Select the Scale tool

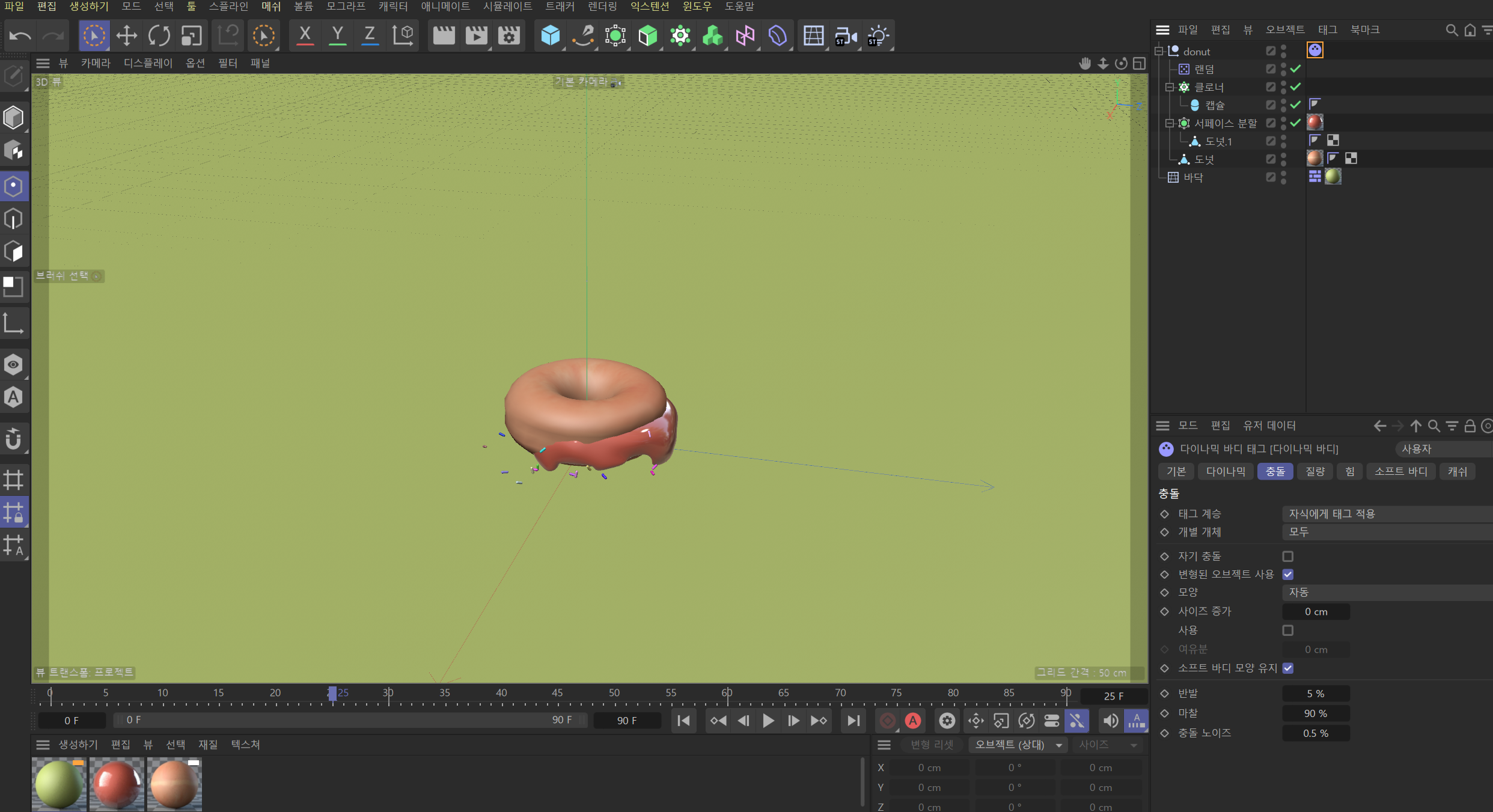pyautogui.click(x=191, y=36)
